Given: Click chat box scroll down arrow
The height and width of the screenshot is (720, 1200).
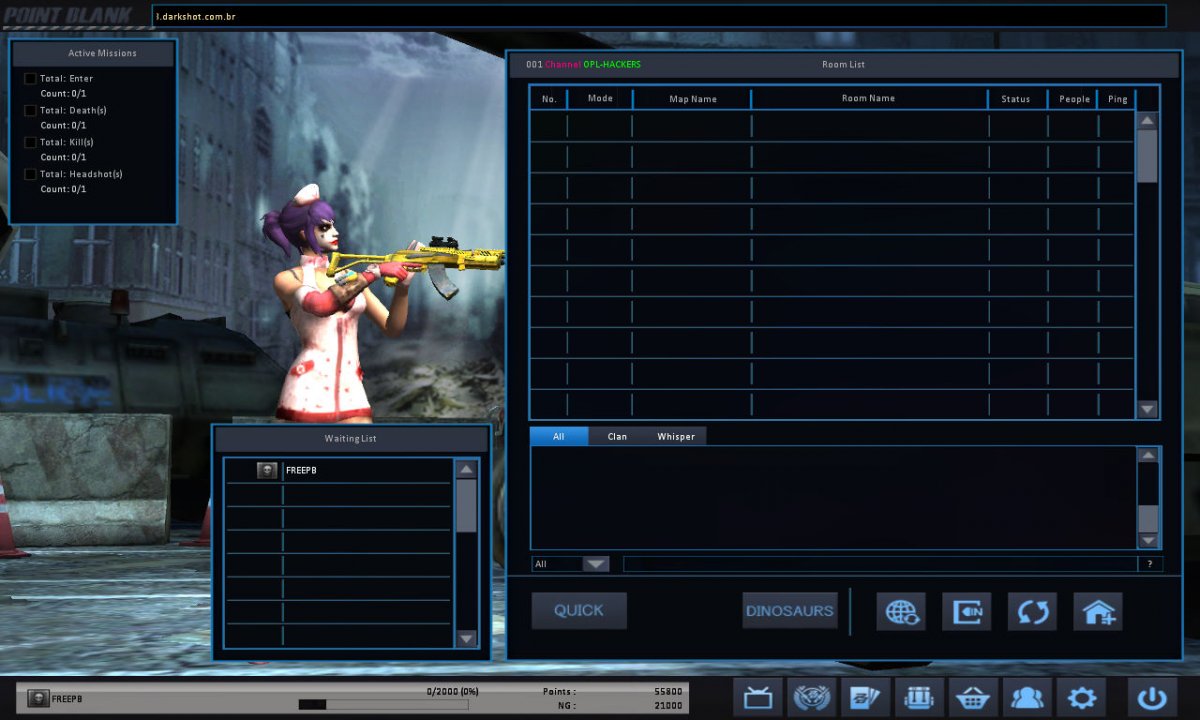Looking at the screenshot, I should (1148, 541).
